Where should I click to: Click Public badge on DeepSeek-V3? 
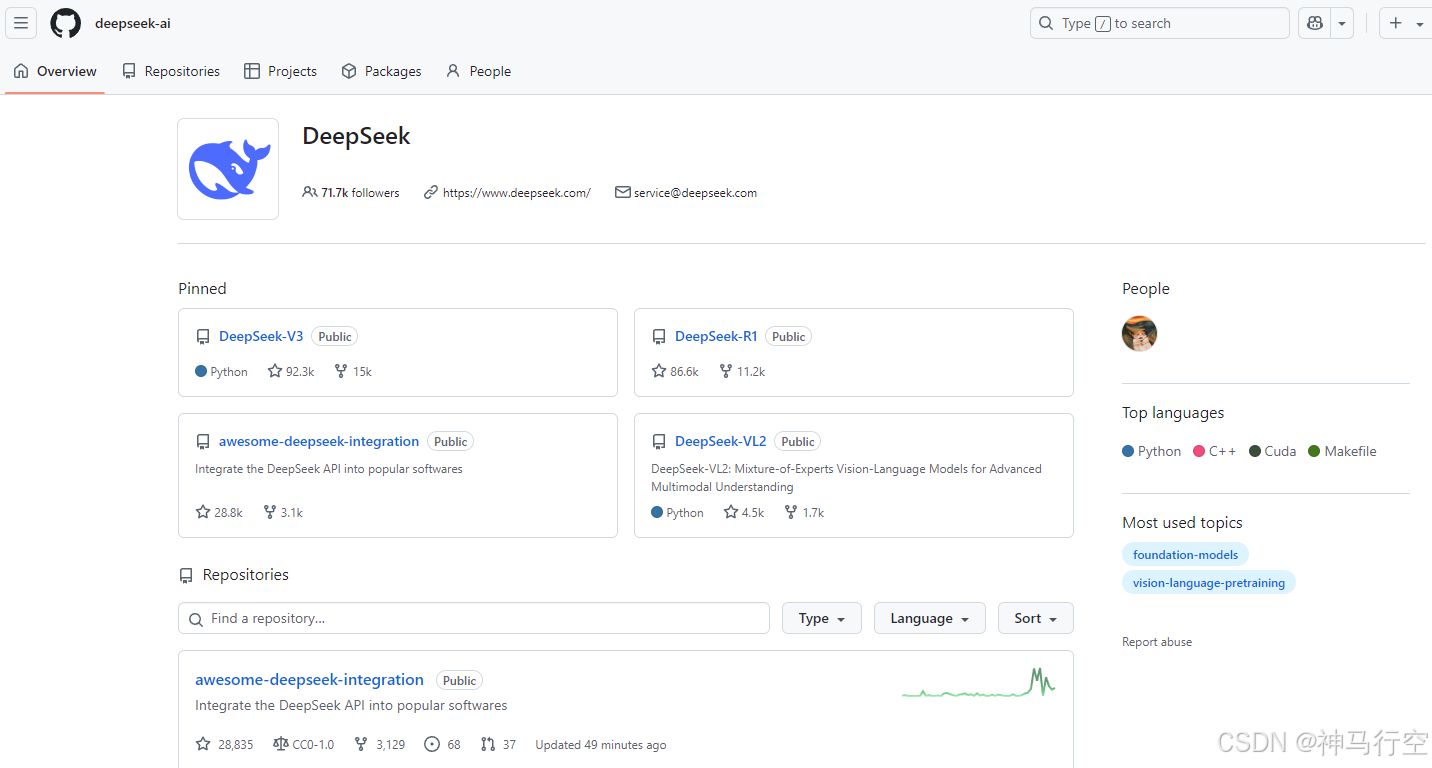(x=335, y=337)
